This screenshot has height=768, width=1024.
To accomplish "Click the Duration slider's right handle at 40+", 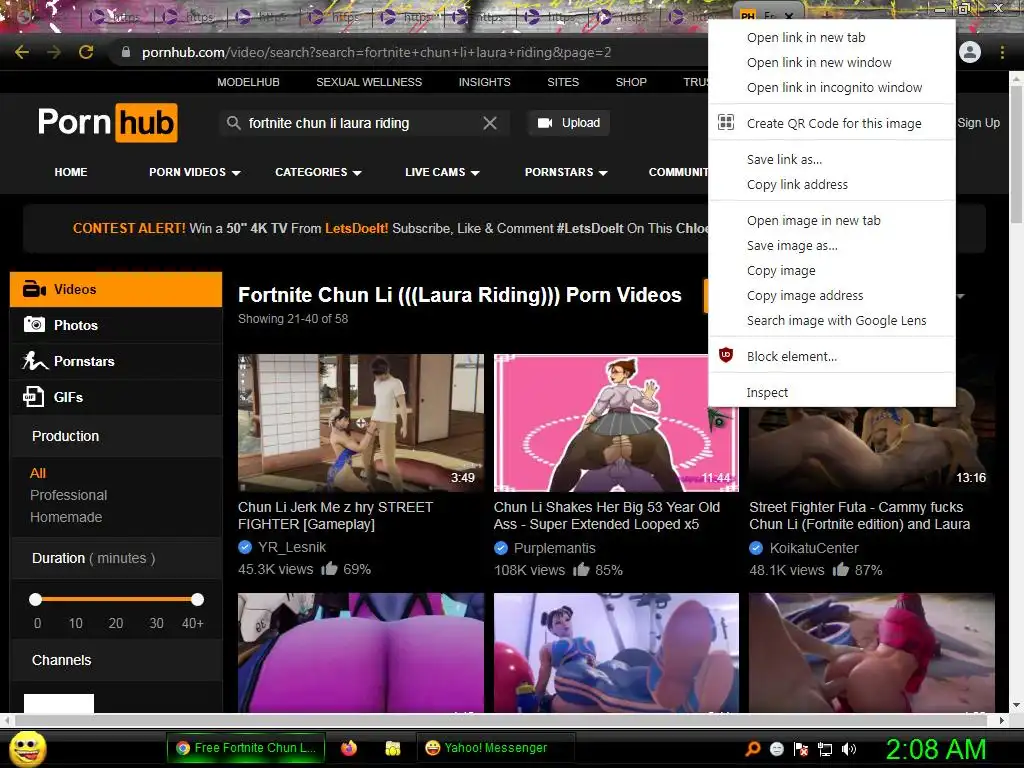I will (197, 599).
